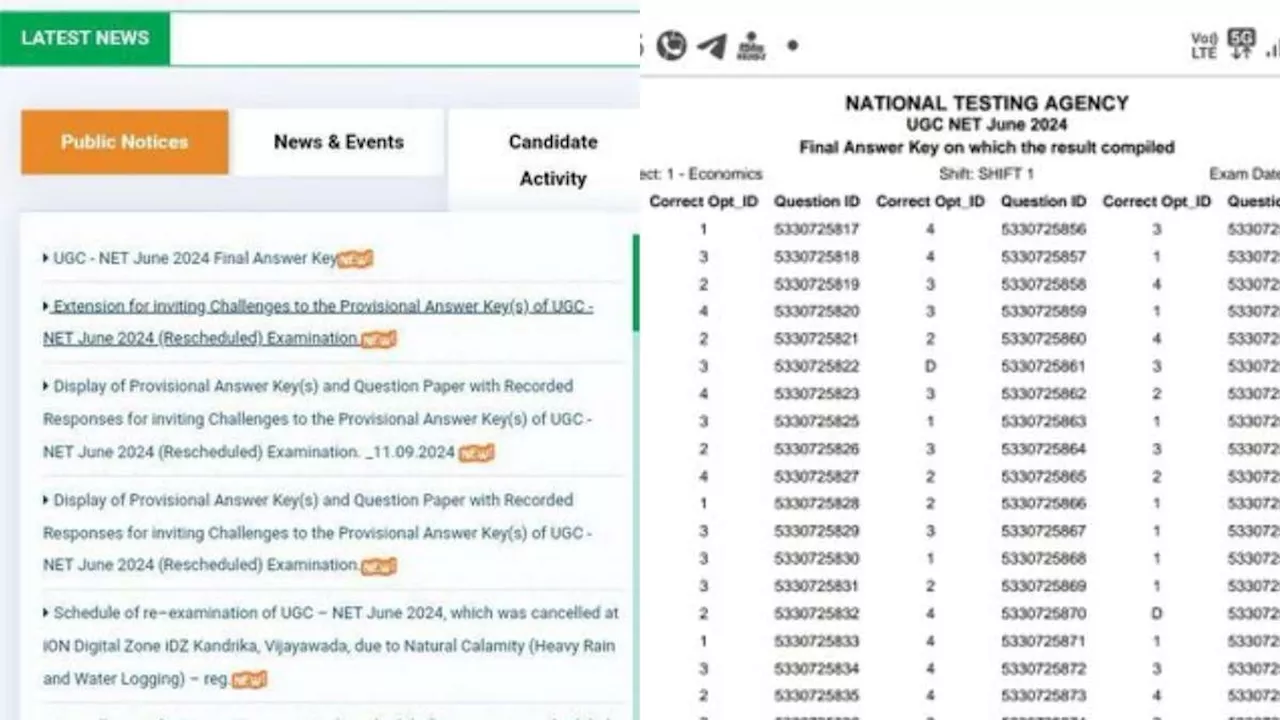The height and width of the screenshot is (720, 1280).
Task: Tap the app notification icon beside Telegram
Action: point(750,46)
